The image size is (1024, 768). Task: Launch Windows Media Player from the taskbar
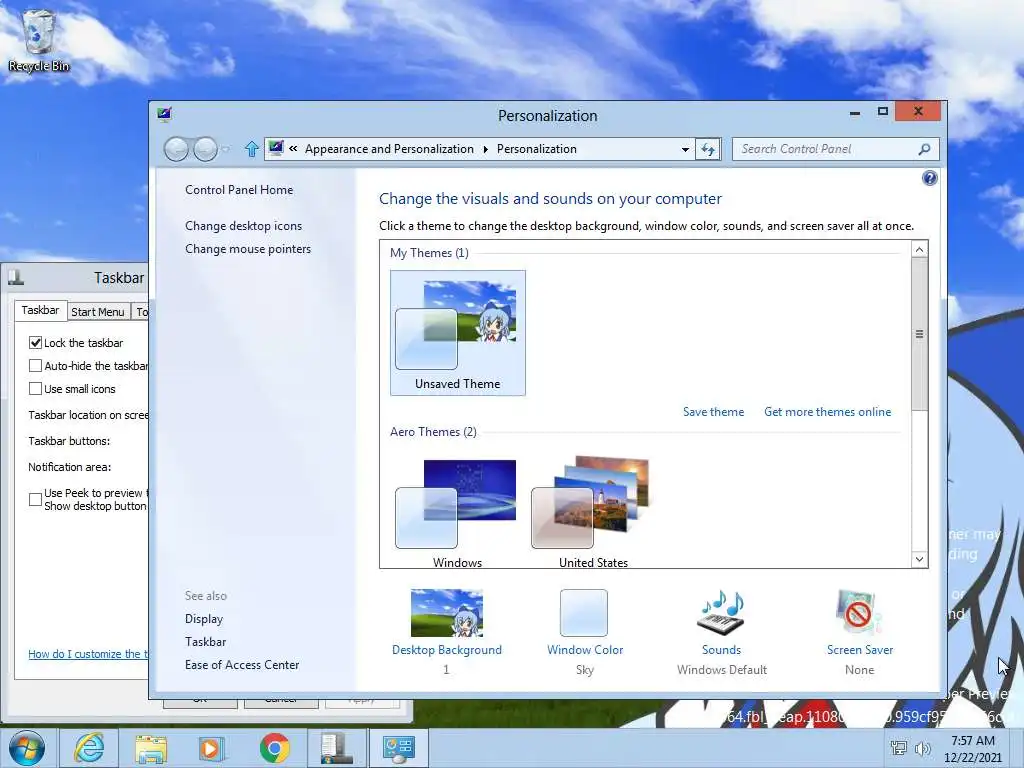point(212,748)
